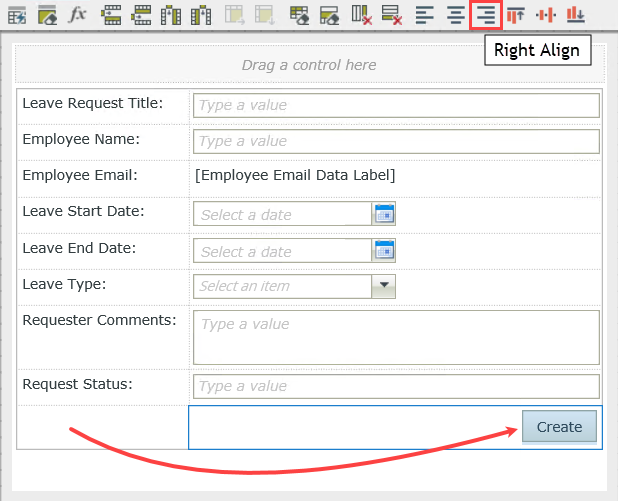Apply Right Align from the toolbar
Image resolution: width=618 pixels, height=501 pixels.
coord(486,15)
